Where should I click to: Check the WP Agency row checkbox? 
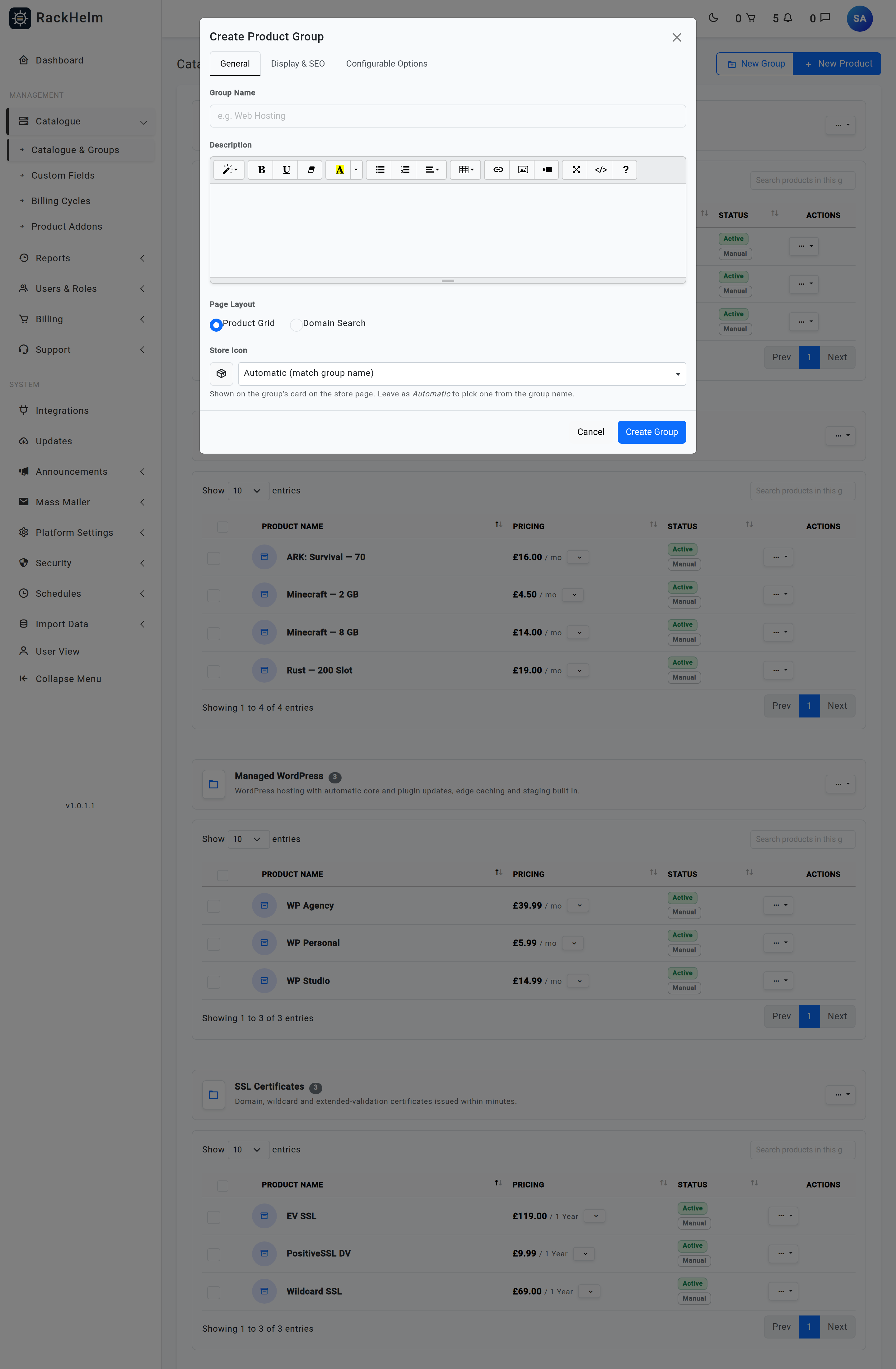click(x=213, y=906)
